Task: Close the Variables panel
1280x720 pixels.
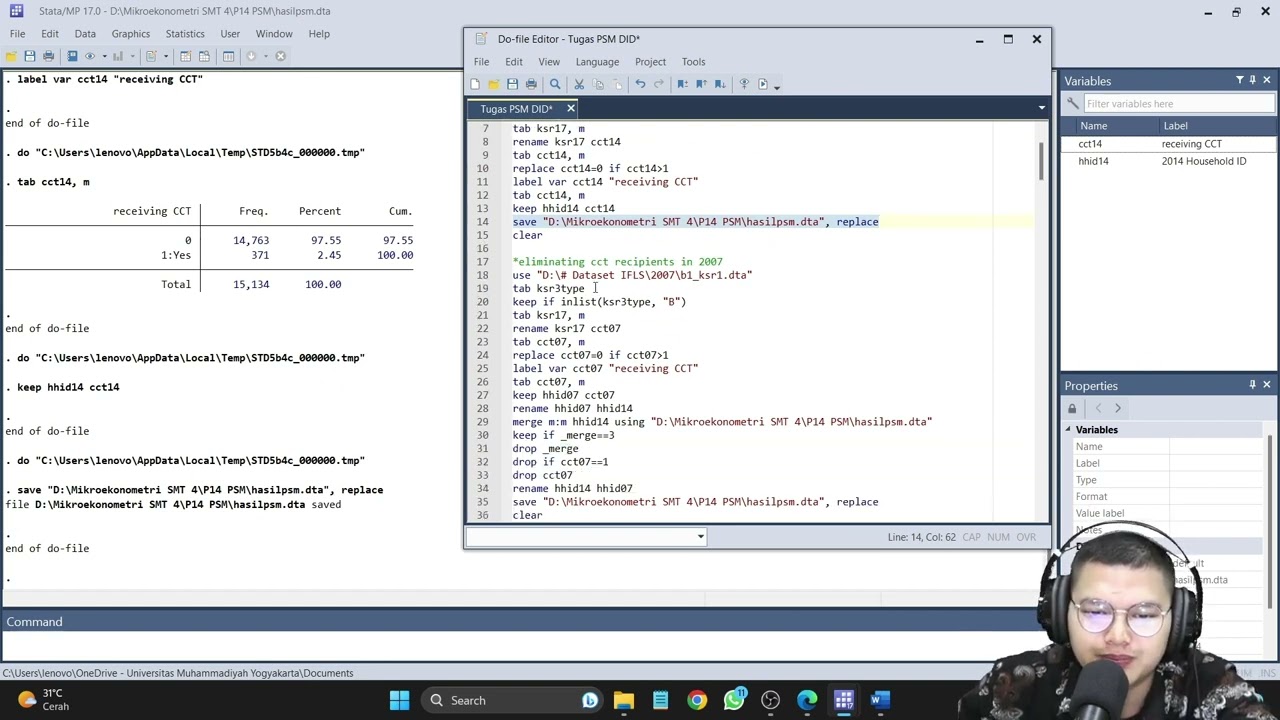Action: point(1267,80)
